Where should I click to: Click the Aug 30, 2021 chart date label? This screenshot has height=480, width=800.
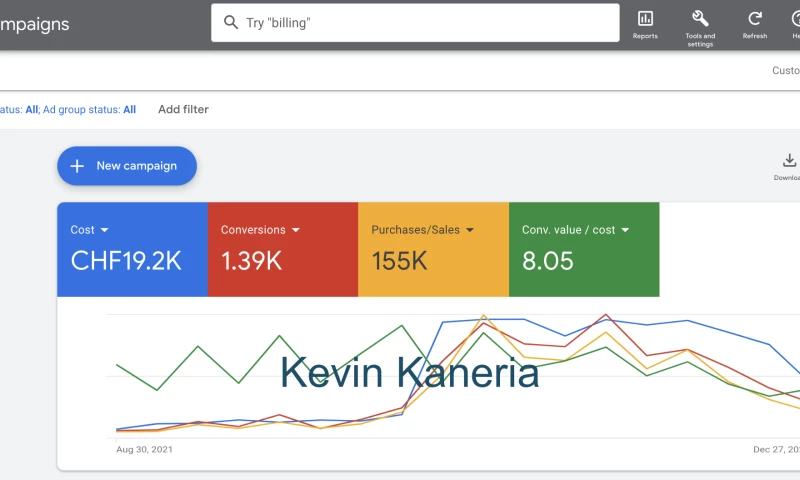pos(145,450)
